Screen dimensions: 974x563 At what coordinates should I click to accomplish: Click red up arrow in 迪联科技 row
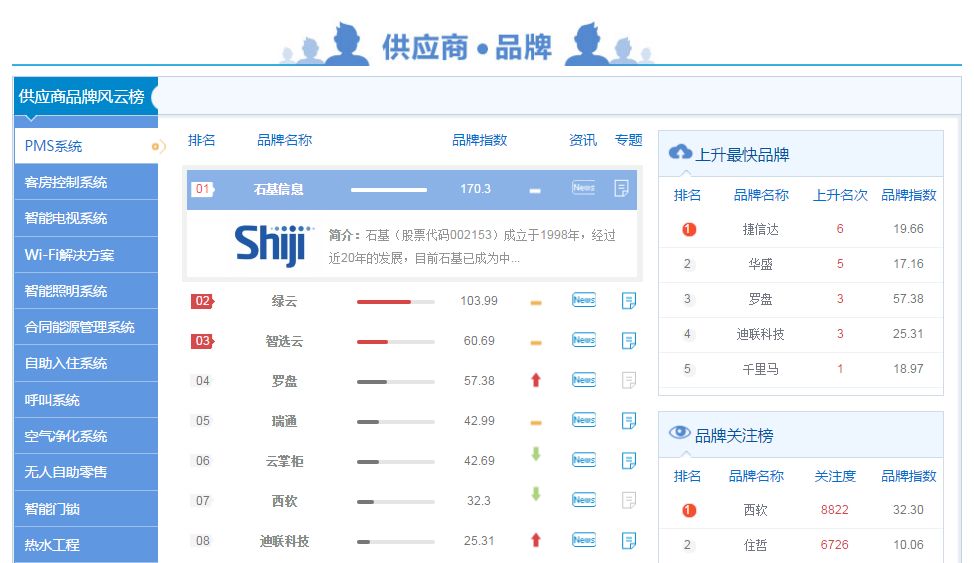(x=536, y=540)
